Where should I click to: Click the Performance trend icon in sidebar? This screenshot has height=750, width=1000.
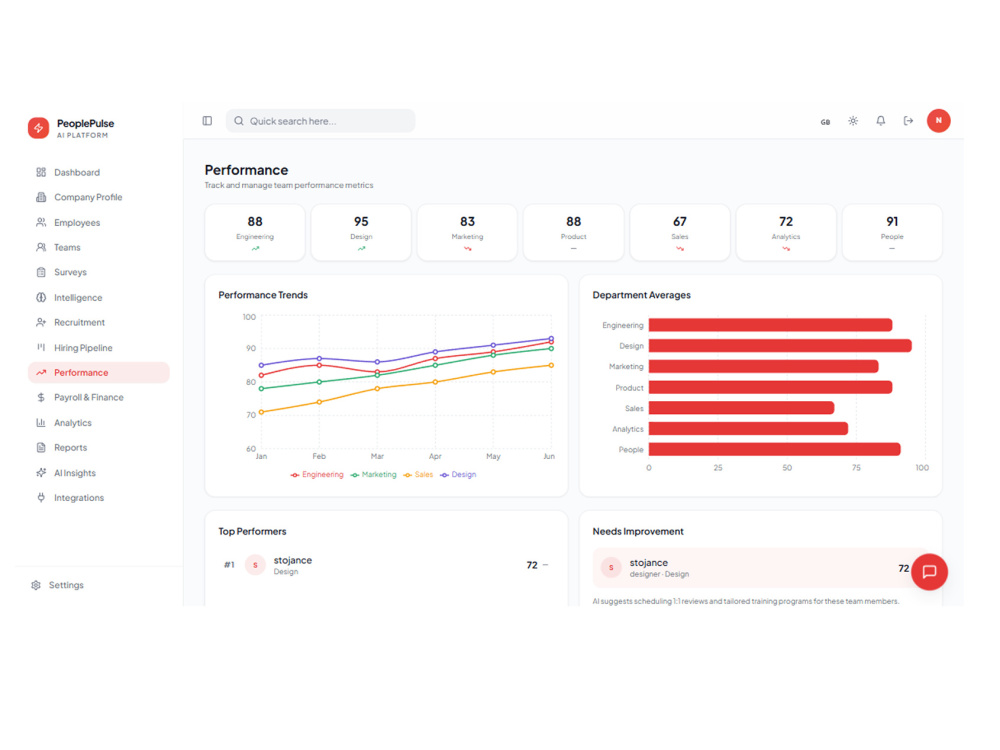point(41,372)
